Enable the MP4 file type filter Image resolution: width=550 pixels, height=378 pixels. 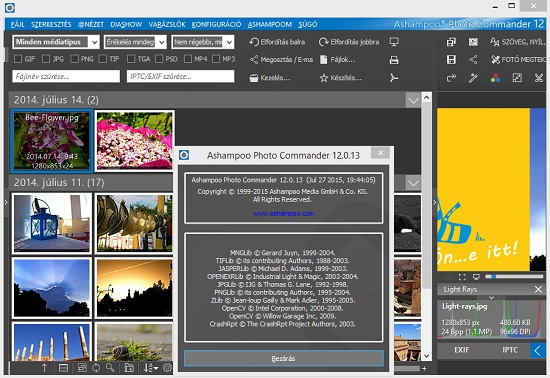tap(188, 59)
